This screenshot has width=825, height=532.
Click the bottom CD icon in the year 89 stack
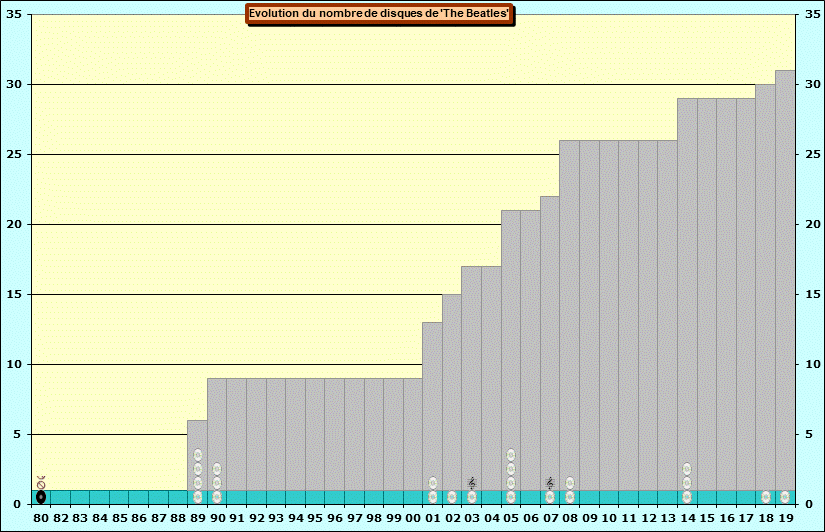tap(198, 497)
